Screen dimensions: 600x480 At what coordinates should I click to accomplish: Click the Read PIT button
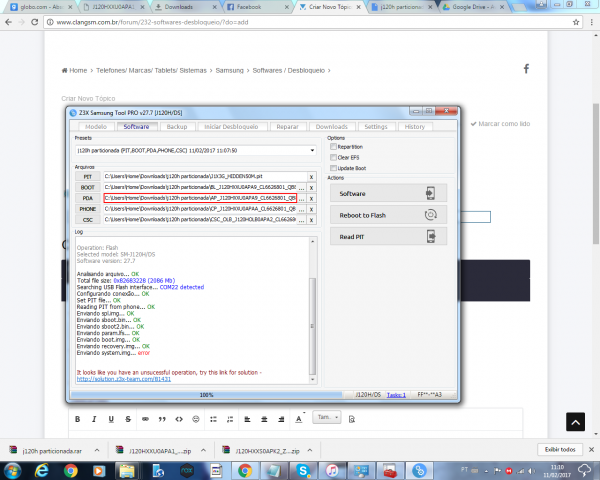click(x=388, y=237)
